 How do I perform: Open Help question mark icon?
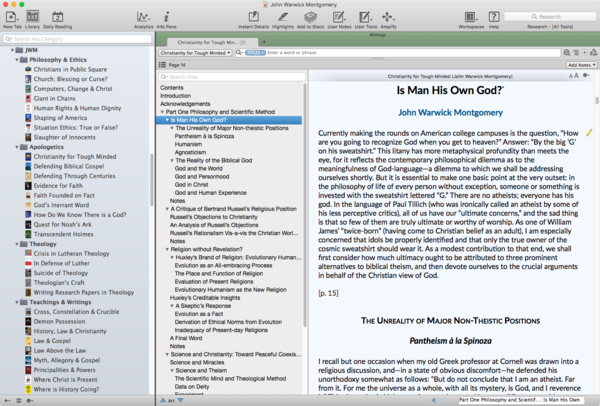[x=494, y=17]
